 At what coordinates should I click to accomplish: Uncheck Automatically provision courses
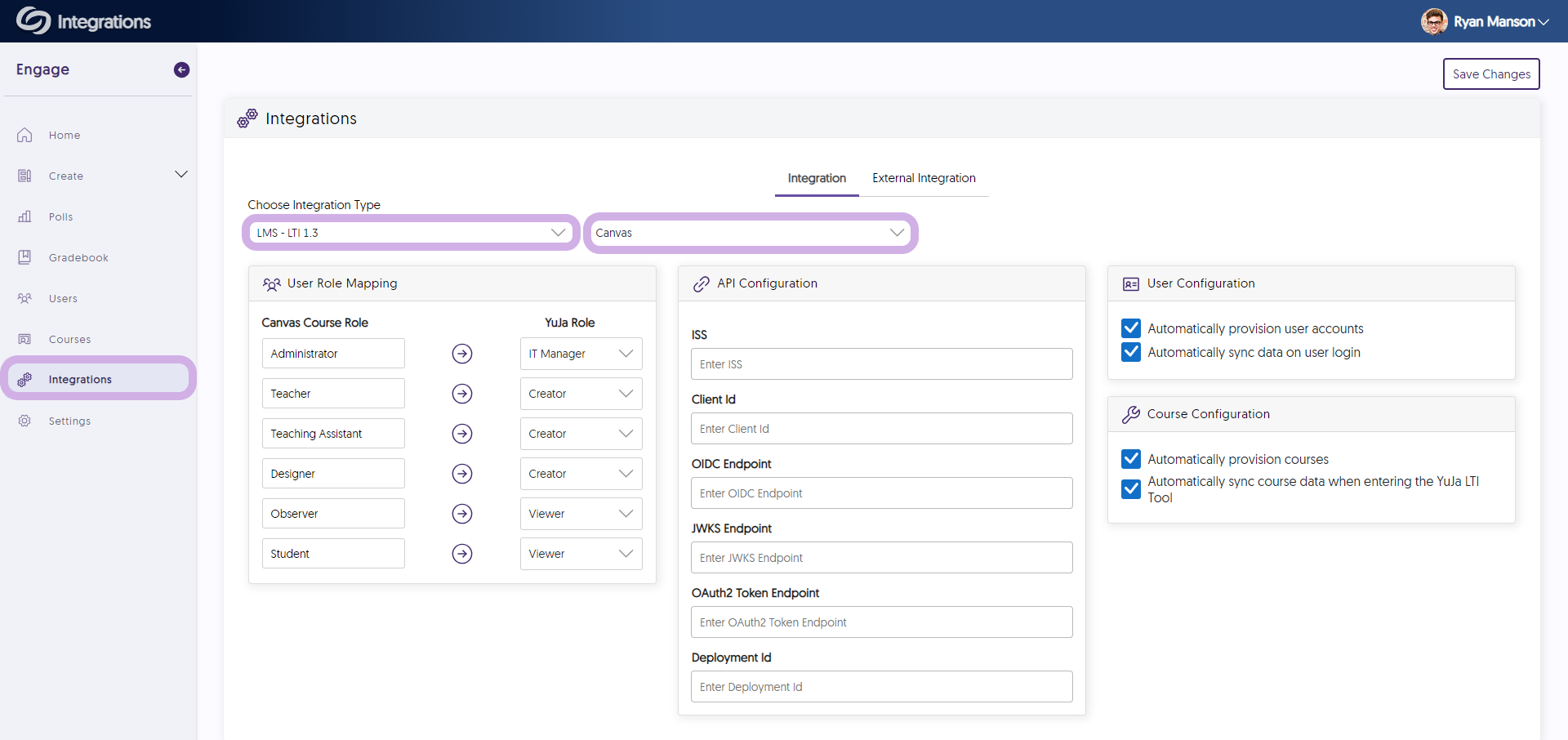1131,459
